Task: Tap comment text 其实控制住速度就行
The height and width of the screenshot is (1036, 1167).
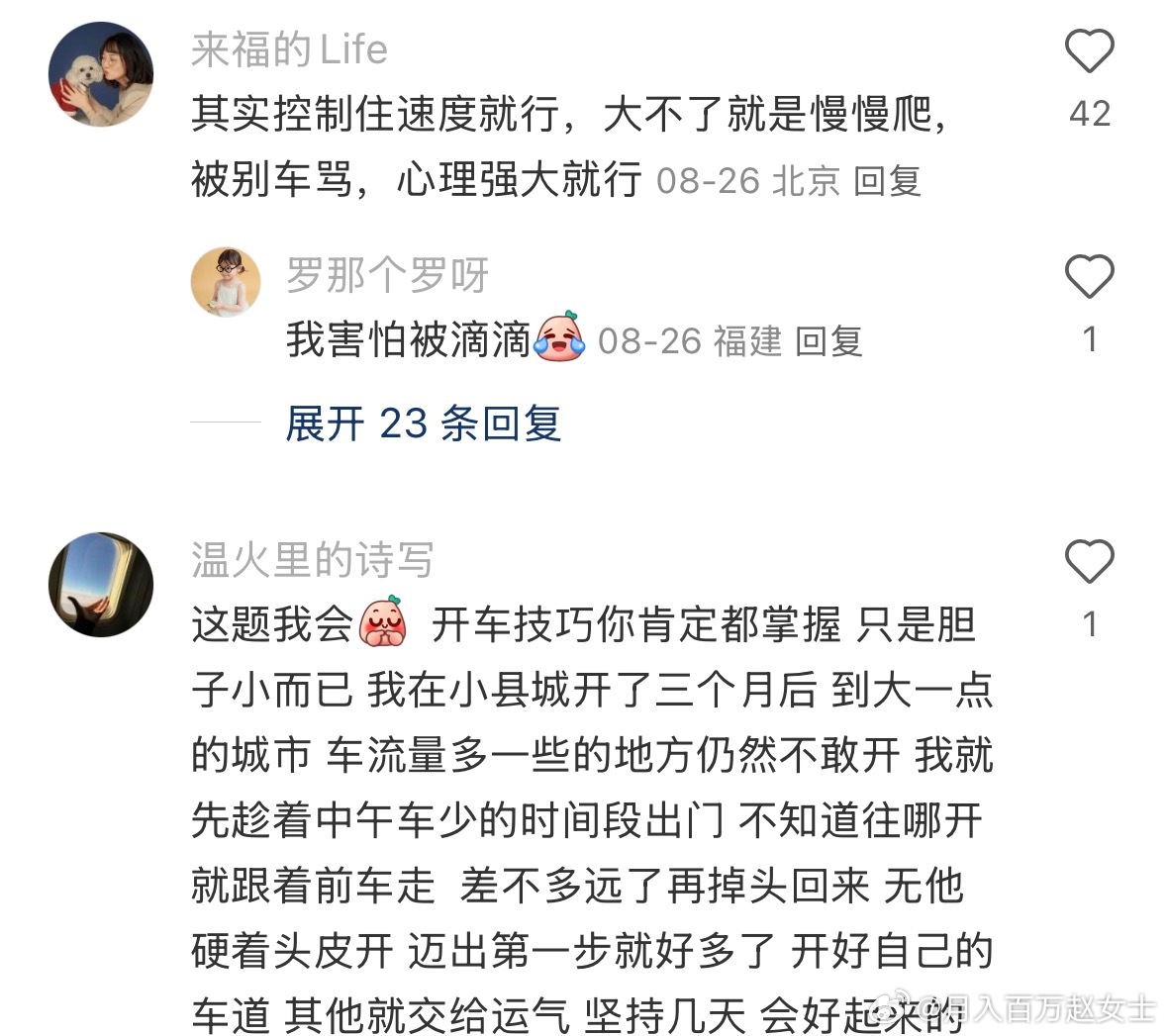Action: coord(376,114)
